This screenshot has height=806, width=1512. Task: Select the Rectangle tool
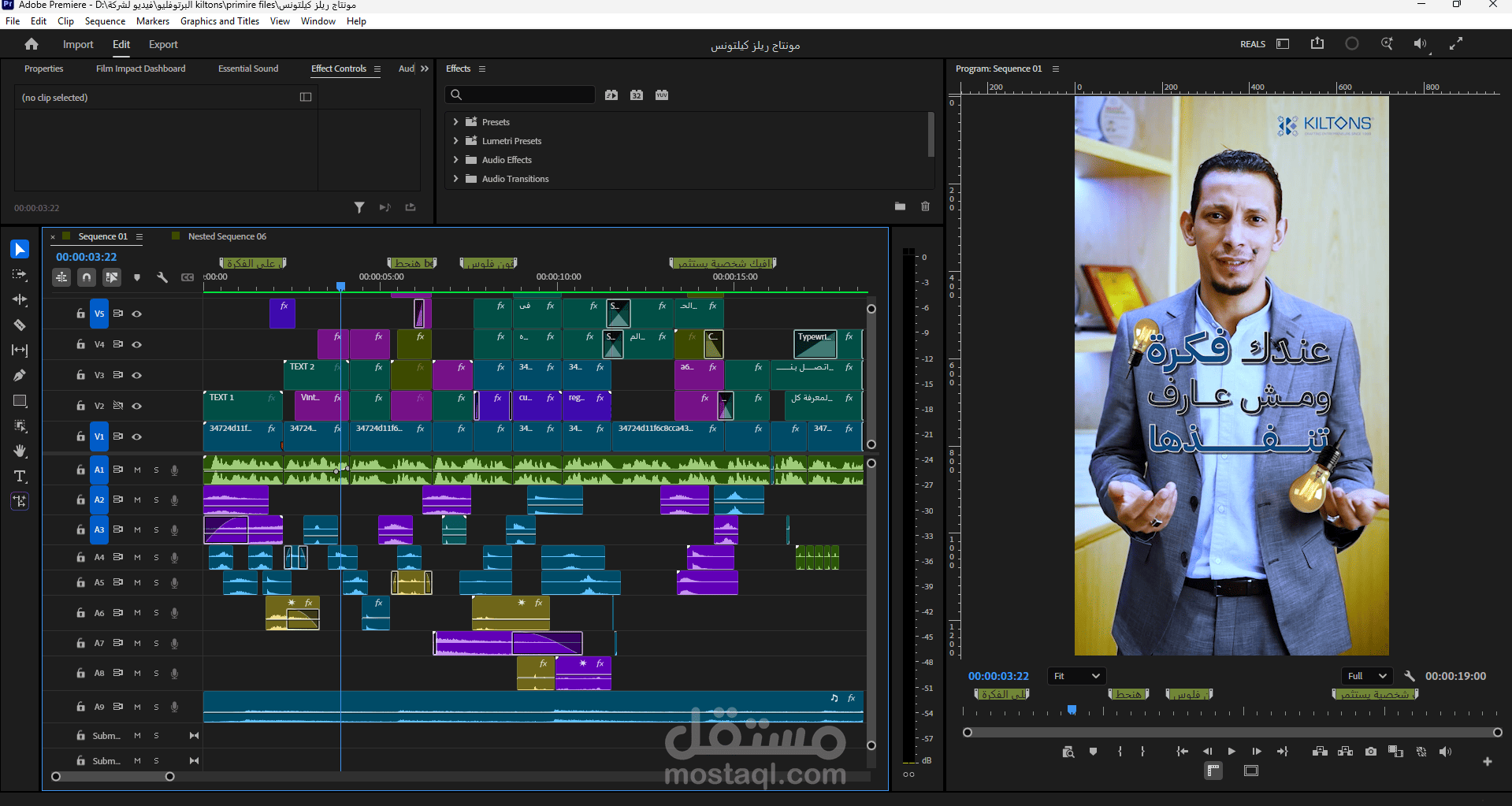[x=20, y=400]
